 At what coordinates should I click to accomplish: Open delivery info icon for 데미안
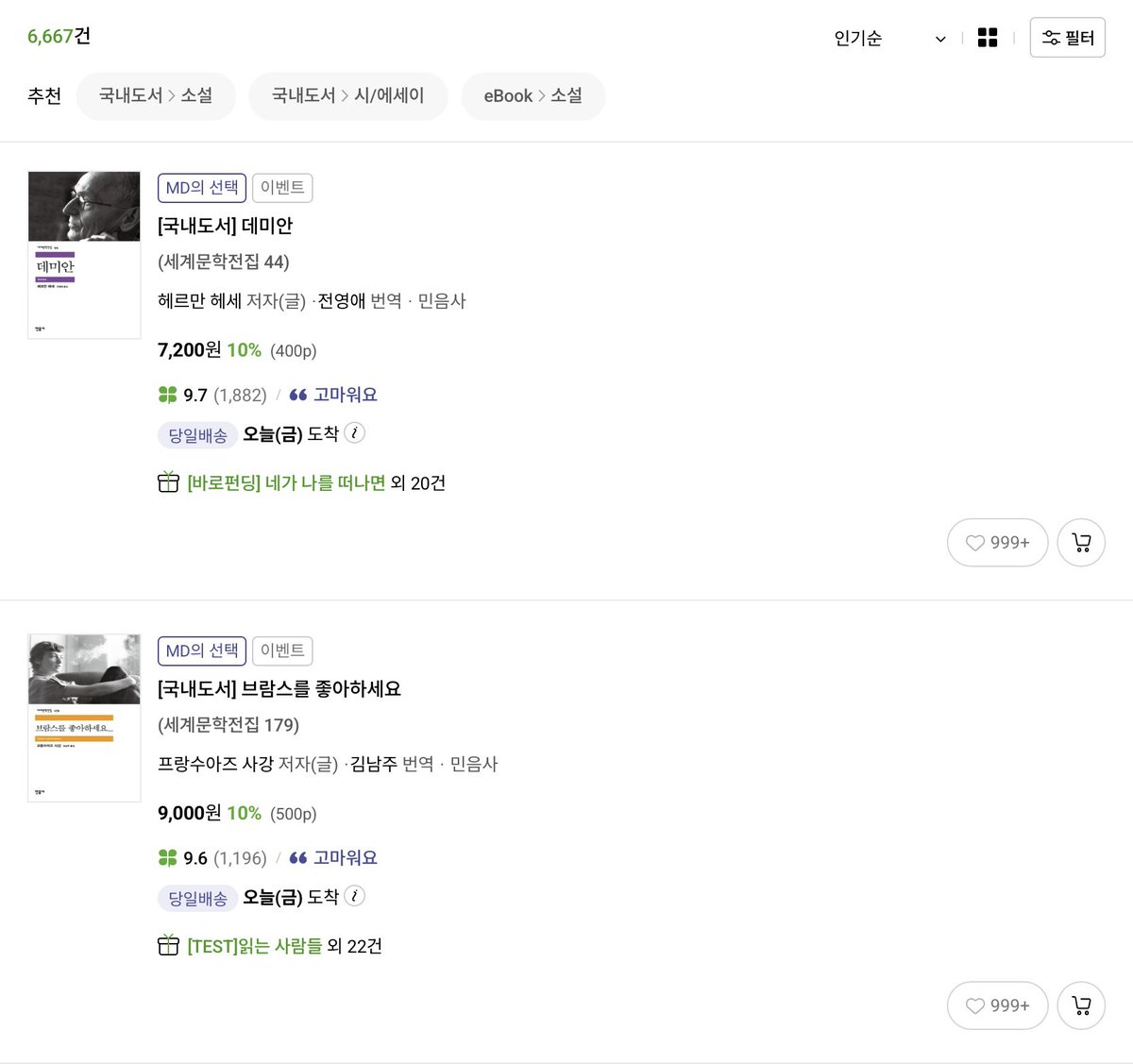(x=354, y=433)
